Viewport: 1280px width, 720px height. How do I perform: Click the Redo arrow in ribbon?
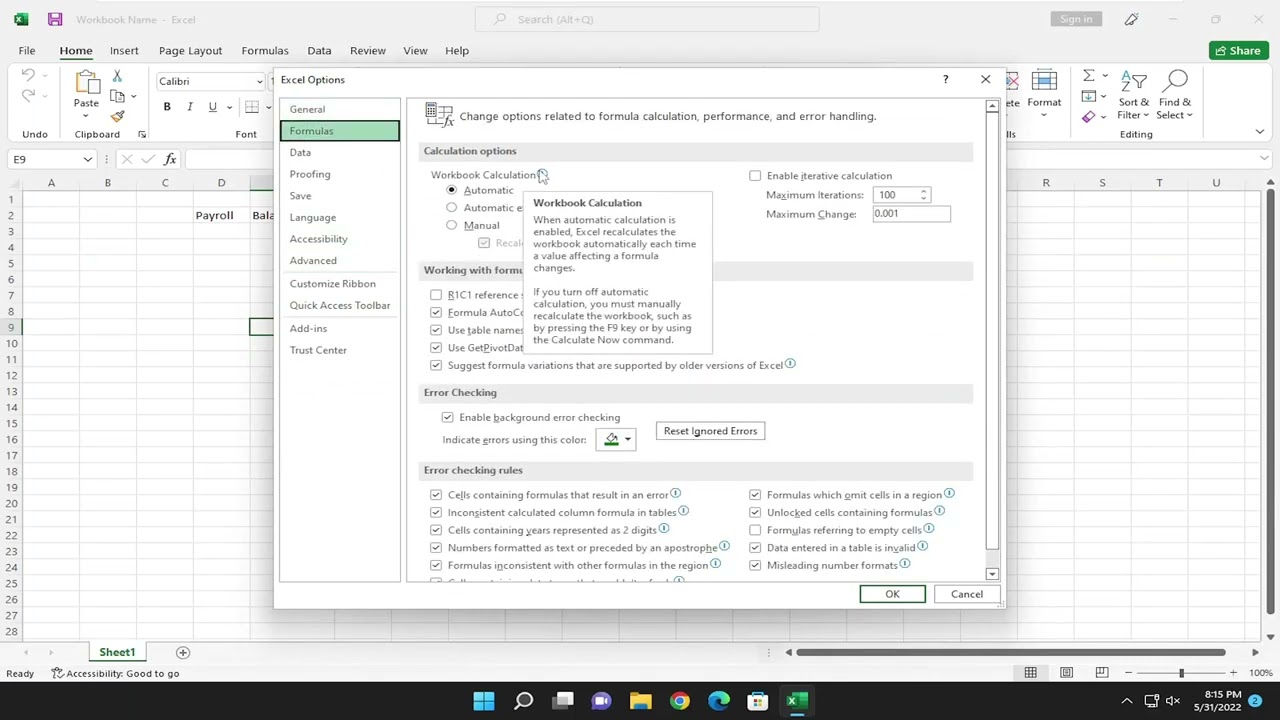click(28, 97)
